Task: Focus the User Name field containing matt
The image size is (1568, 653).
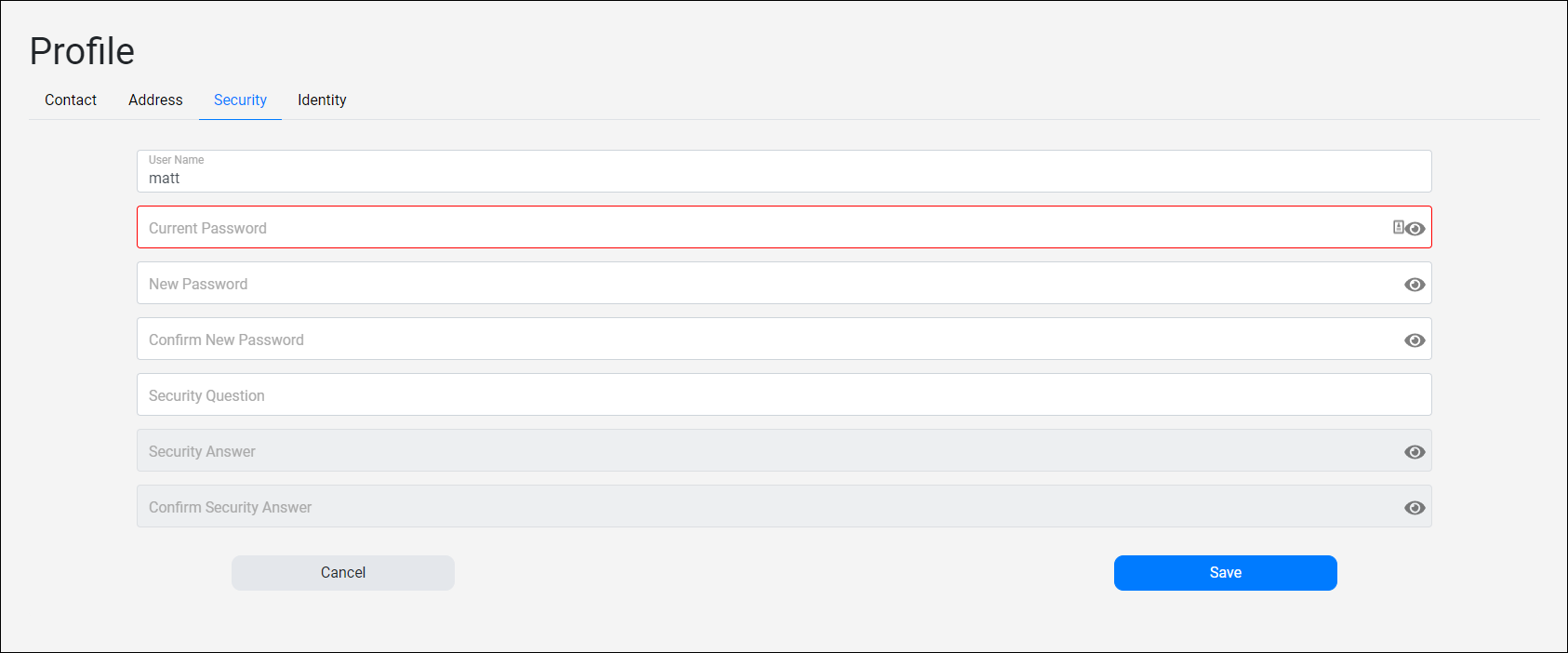Action: click(784, 171)
